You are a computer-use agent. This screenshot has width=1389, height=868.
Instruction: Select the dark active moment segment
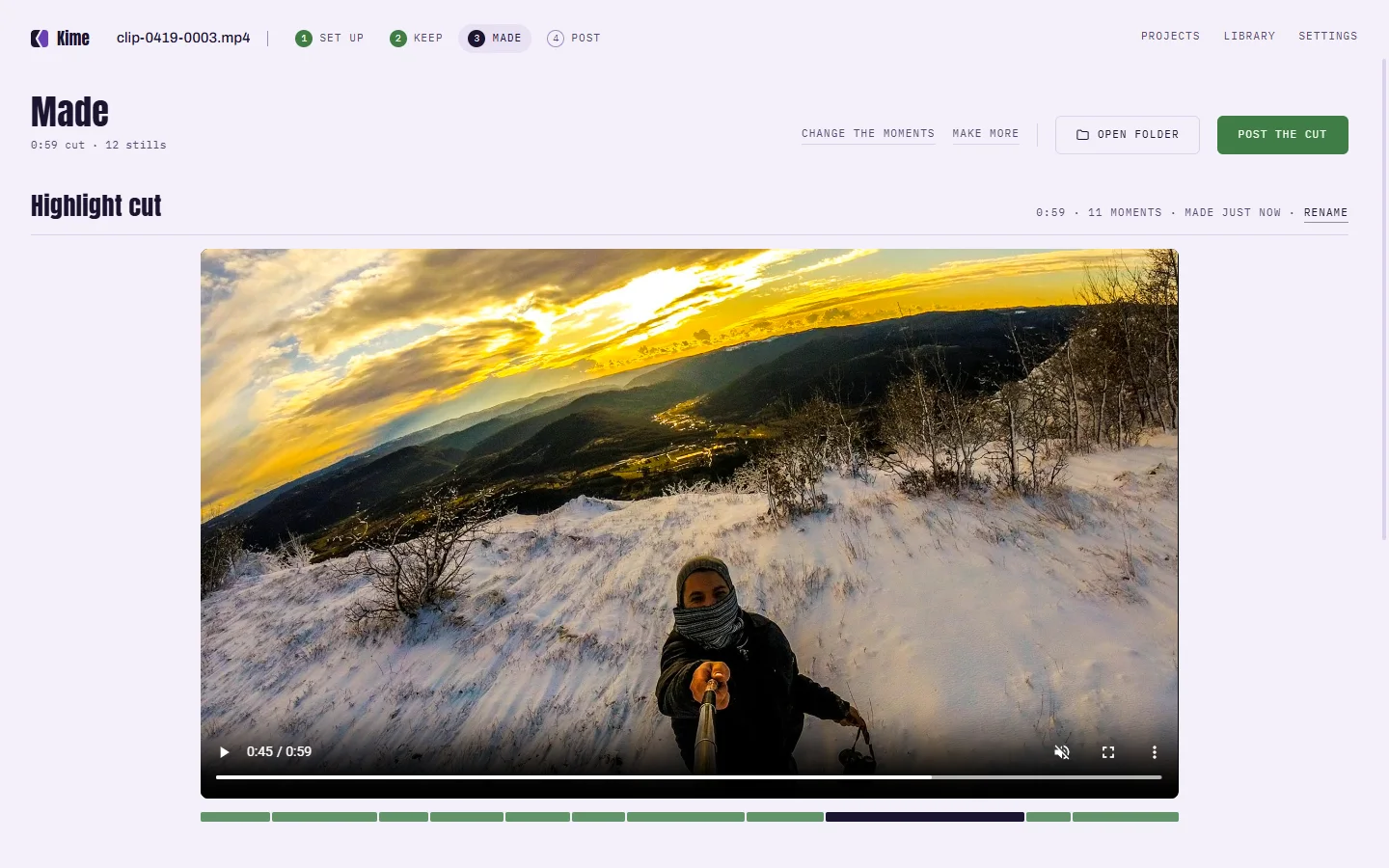(925, 817)
